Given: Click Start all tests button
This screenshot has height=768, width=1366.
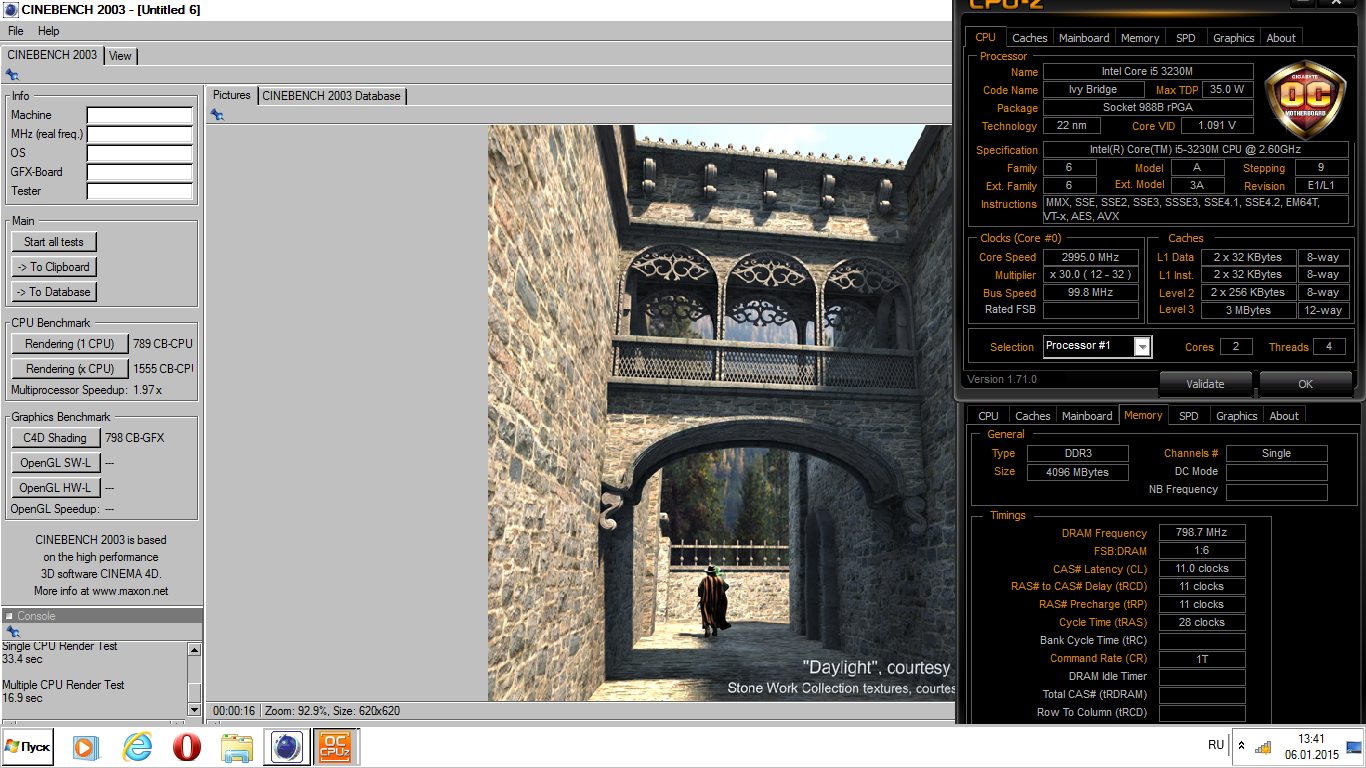Looking at the screenshot, I should pyautogui.click(x=54, y=242).
